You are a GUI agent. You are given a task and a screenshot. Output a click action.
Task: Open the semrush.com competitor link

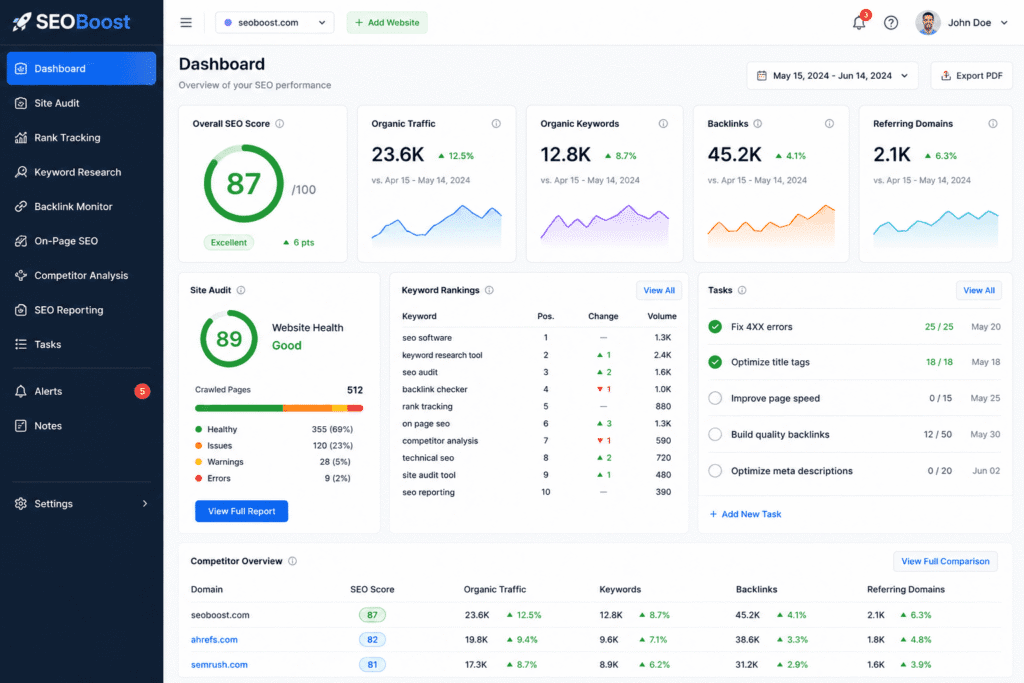[219, 665]
